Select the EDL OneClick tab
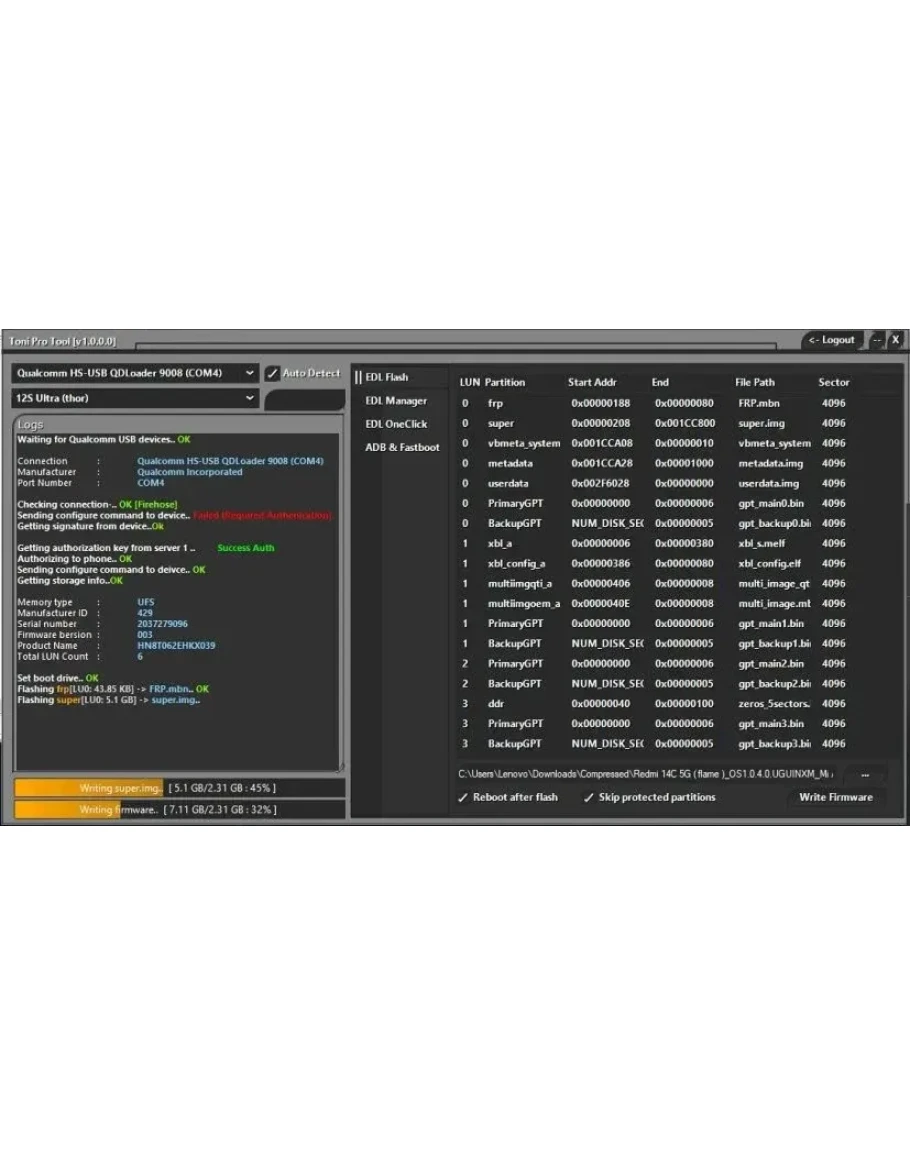Viewport: 910px width, 1155px height. click(395, 424)
